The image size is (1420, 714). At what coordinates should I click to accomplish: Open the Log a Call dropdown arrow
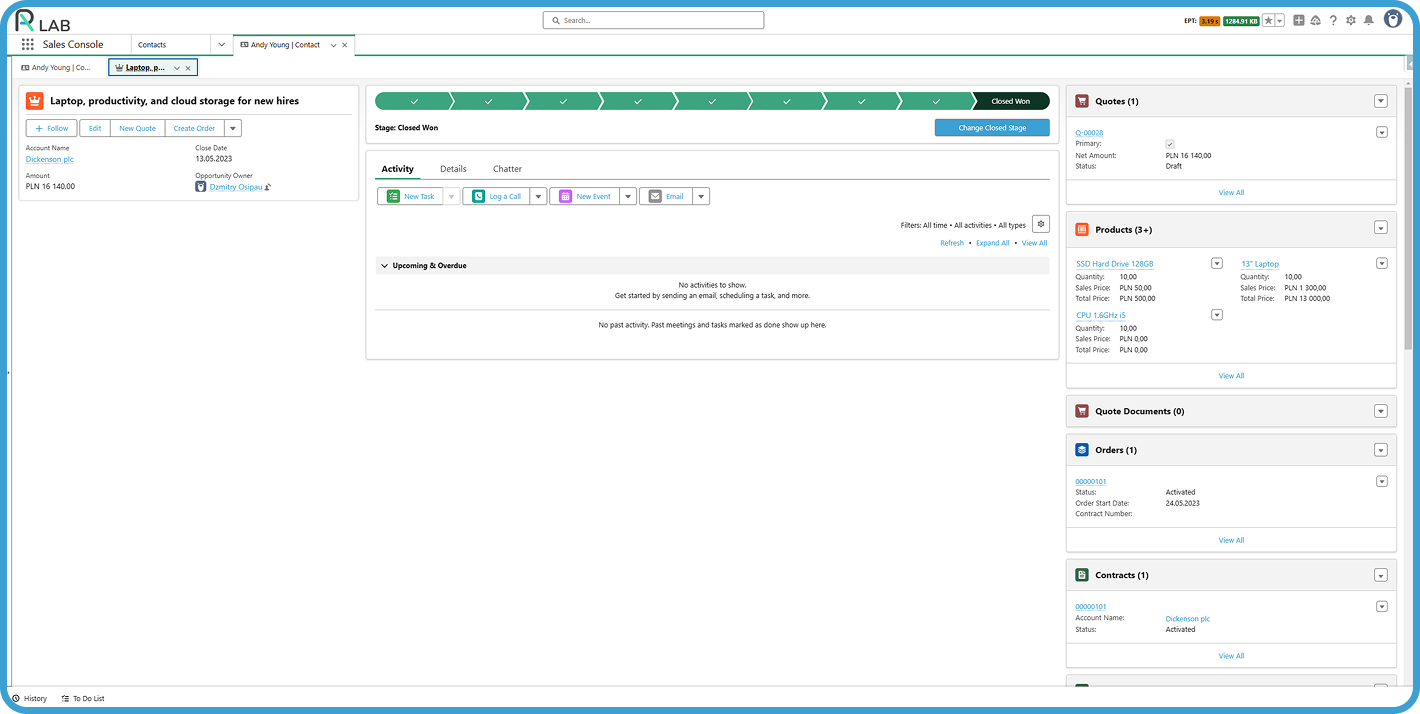(538, 196)
